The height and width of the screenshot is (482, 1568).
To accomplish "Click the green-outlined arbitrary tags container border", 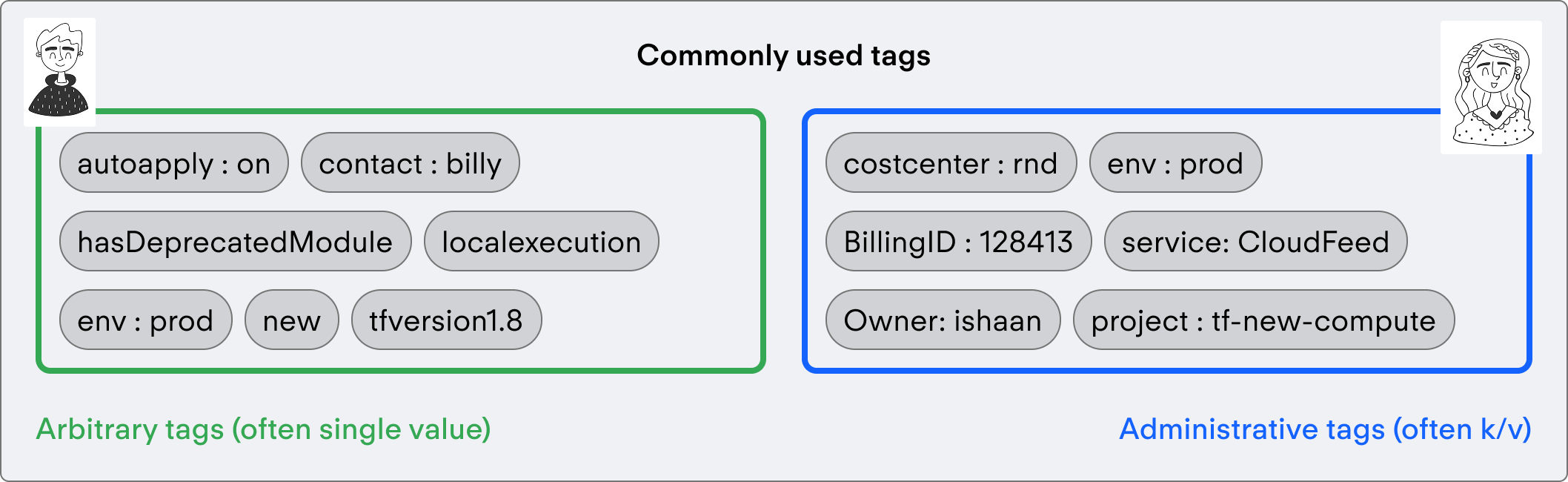I will (x=400, y=369).
